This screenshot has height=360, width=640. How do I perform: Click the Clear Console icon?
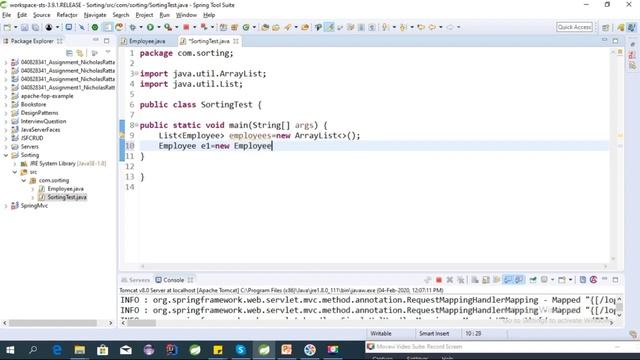tap(475, 280)
